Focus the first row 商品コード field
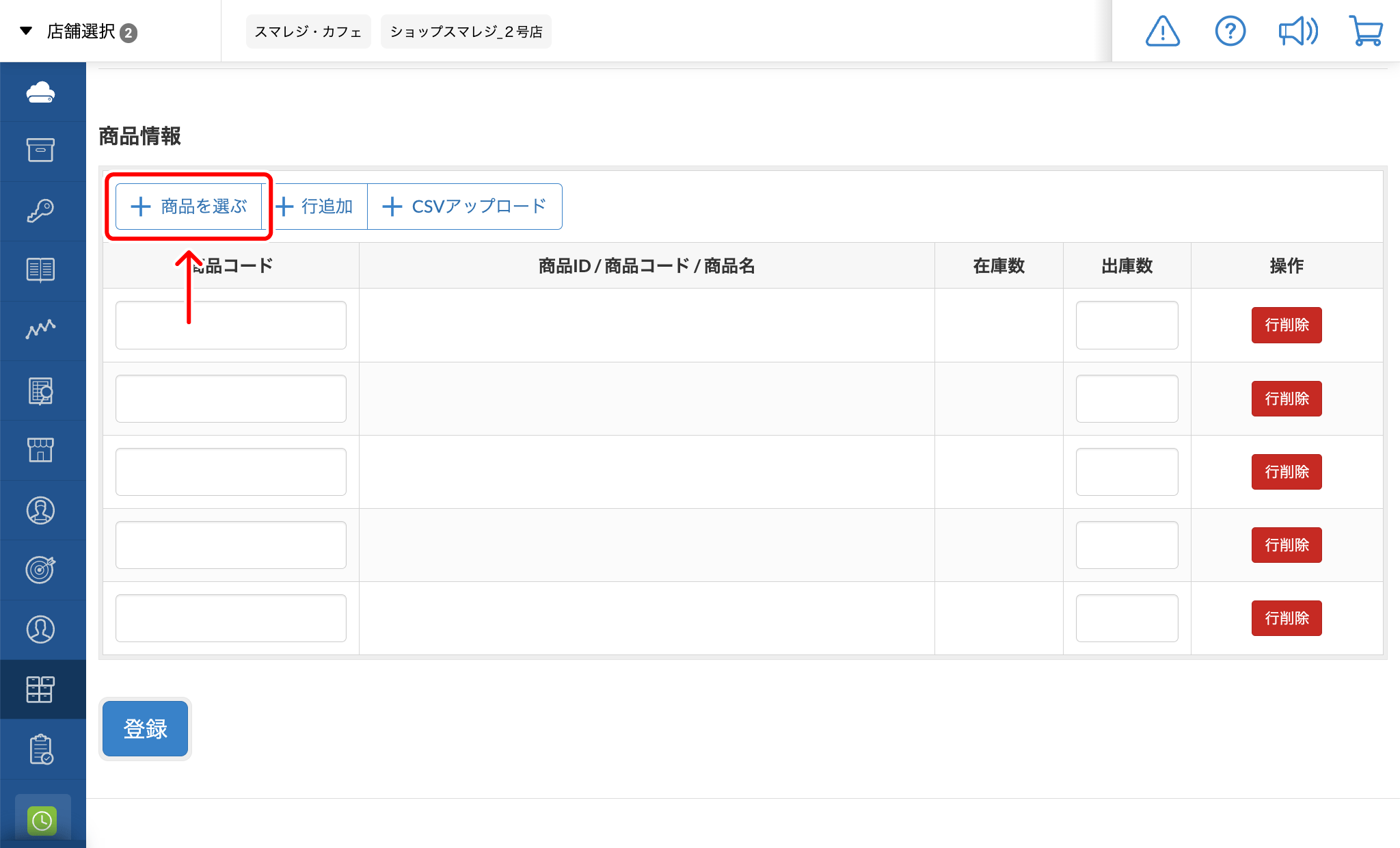Image resolution: width=1400 pixels, height=848 pixels. [231, 325]
